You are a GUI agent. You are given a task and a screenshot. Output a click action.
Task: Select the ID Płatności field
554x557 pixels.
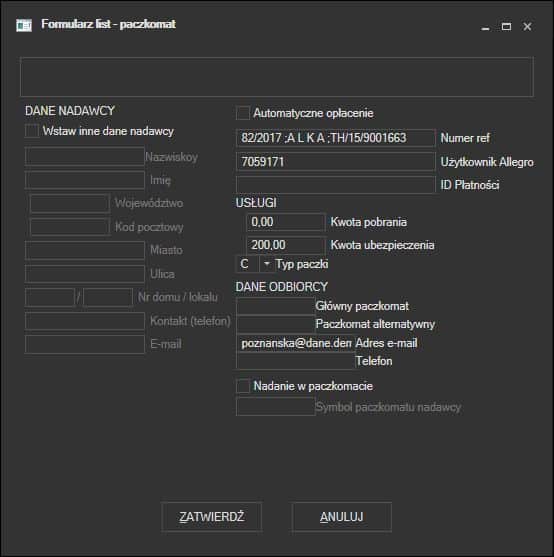coord(336,185)
